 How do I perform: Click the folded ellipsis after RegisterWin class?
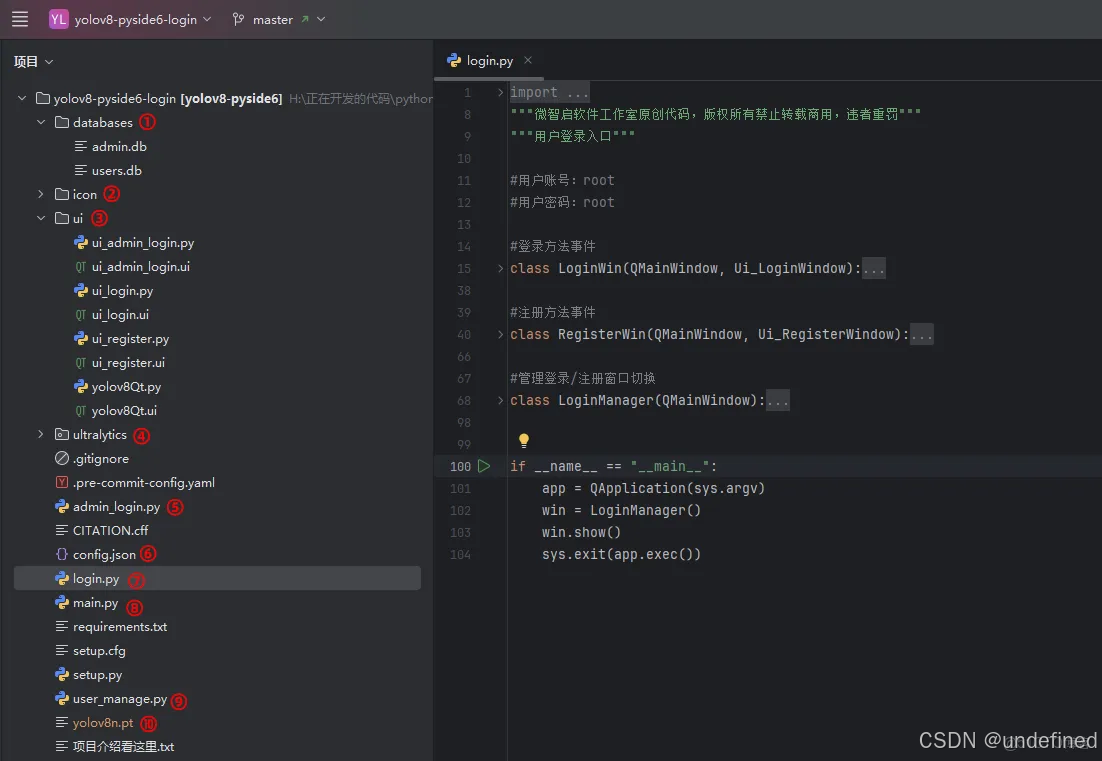[x=921, y=334]
